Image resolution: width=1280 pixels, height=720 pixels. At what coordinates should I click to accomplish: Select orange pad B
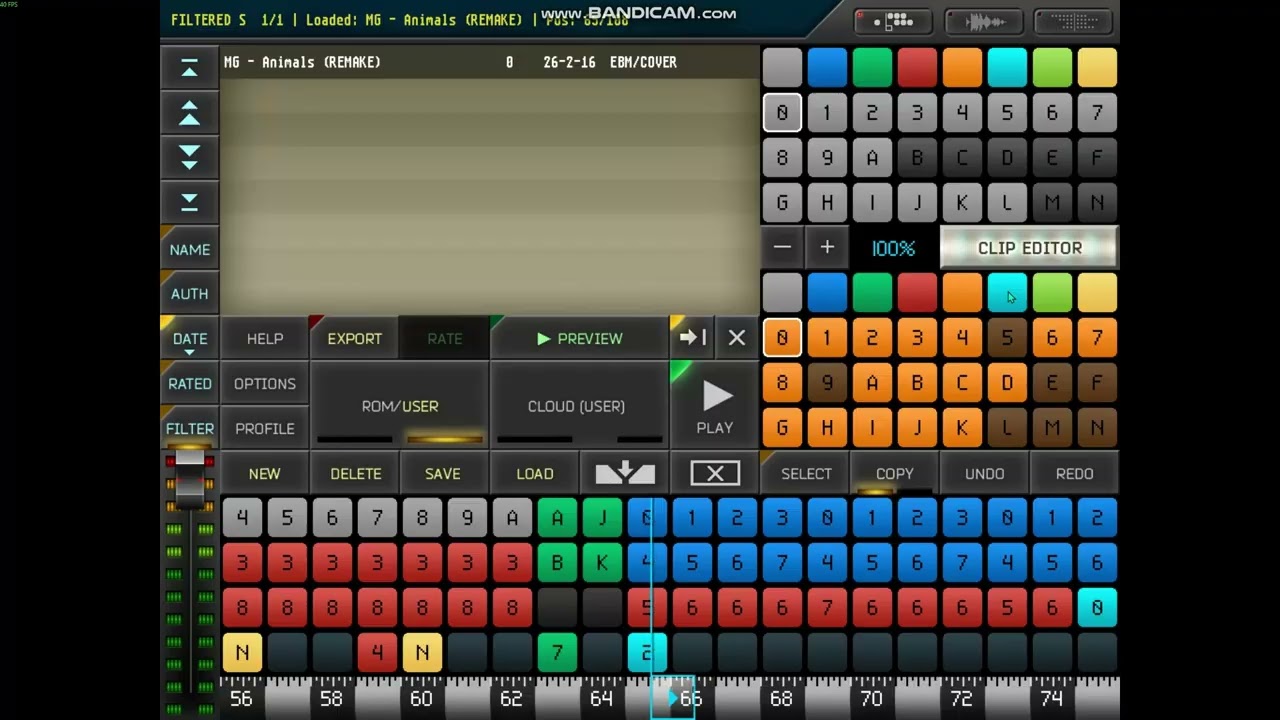[x=917, y=382]
